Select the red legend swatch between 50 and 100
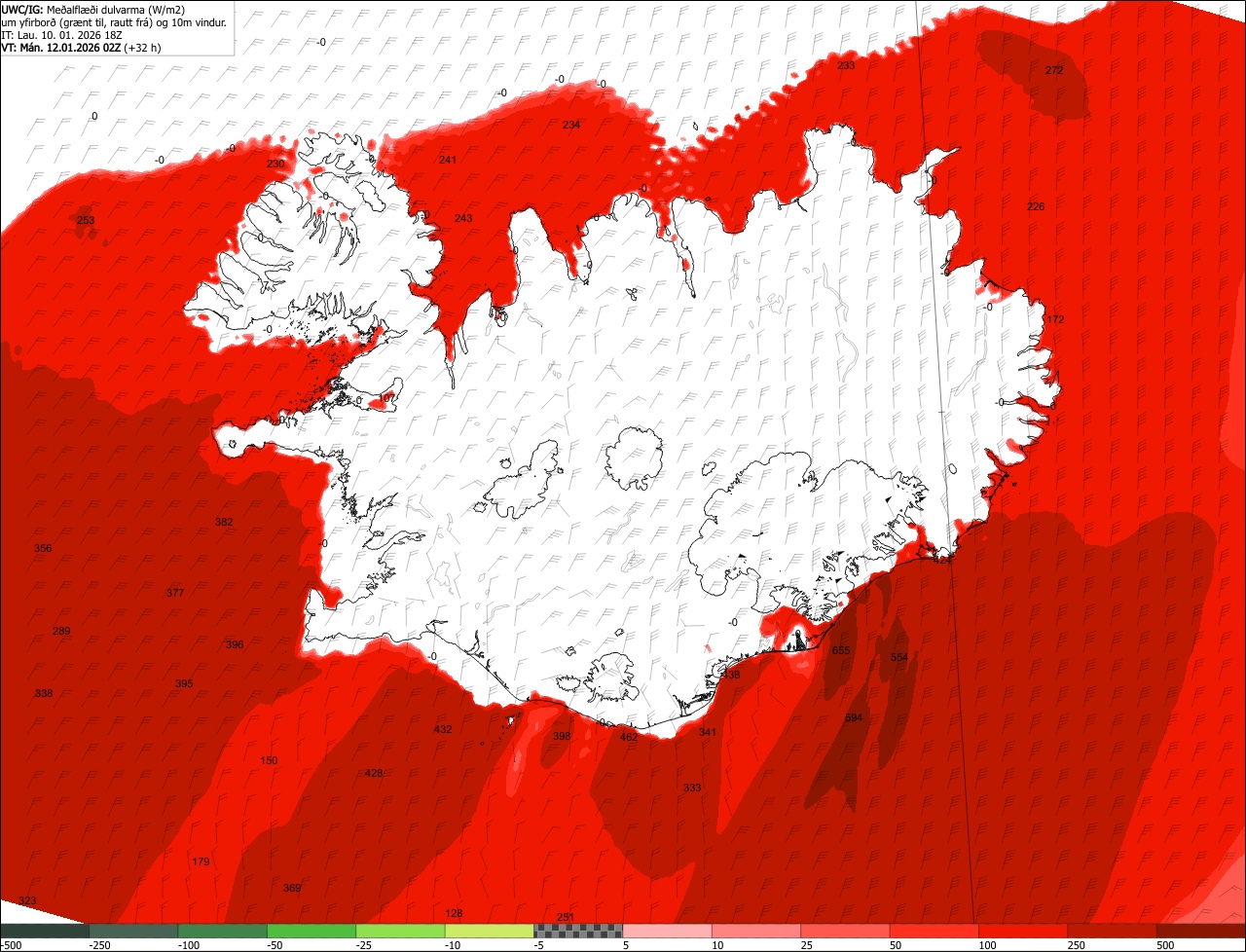This screenshot has height=952, width=1246. click(x=934, y=931)
